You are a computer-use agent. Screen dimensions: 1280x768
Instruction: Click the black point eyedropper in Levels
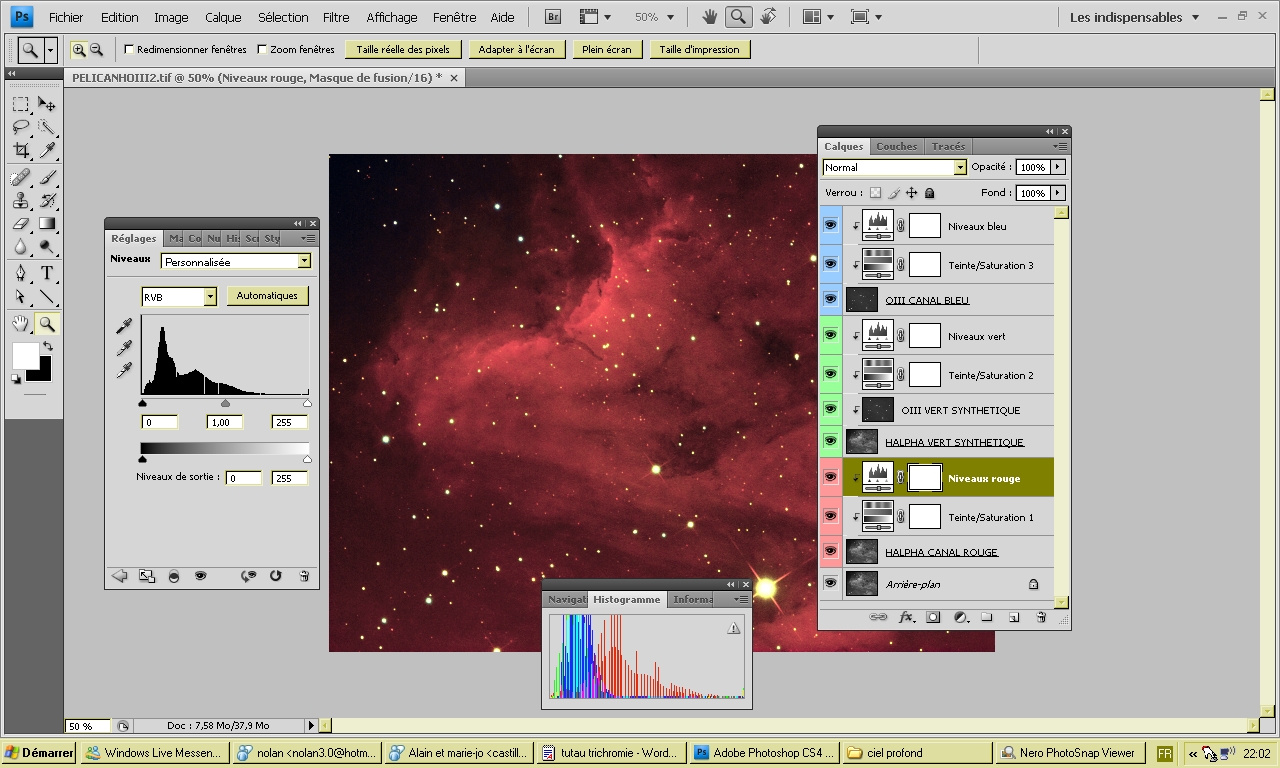click(125, 326)
